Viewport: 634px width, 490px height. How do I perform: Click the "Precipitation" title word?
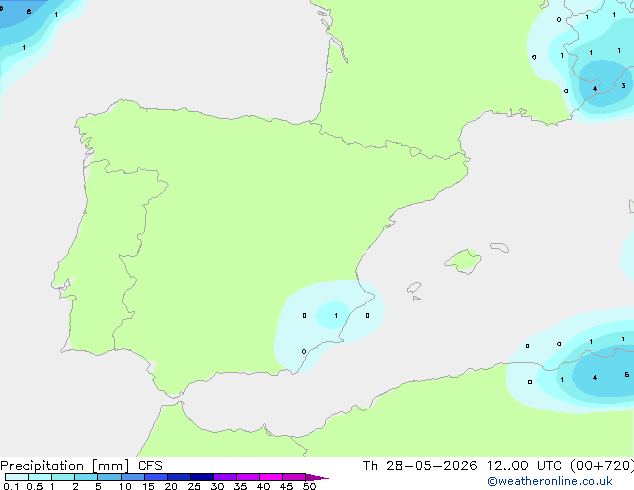coord(42,466)
